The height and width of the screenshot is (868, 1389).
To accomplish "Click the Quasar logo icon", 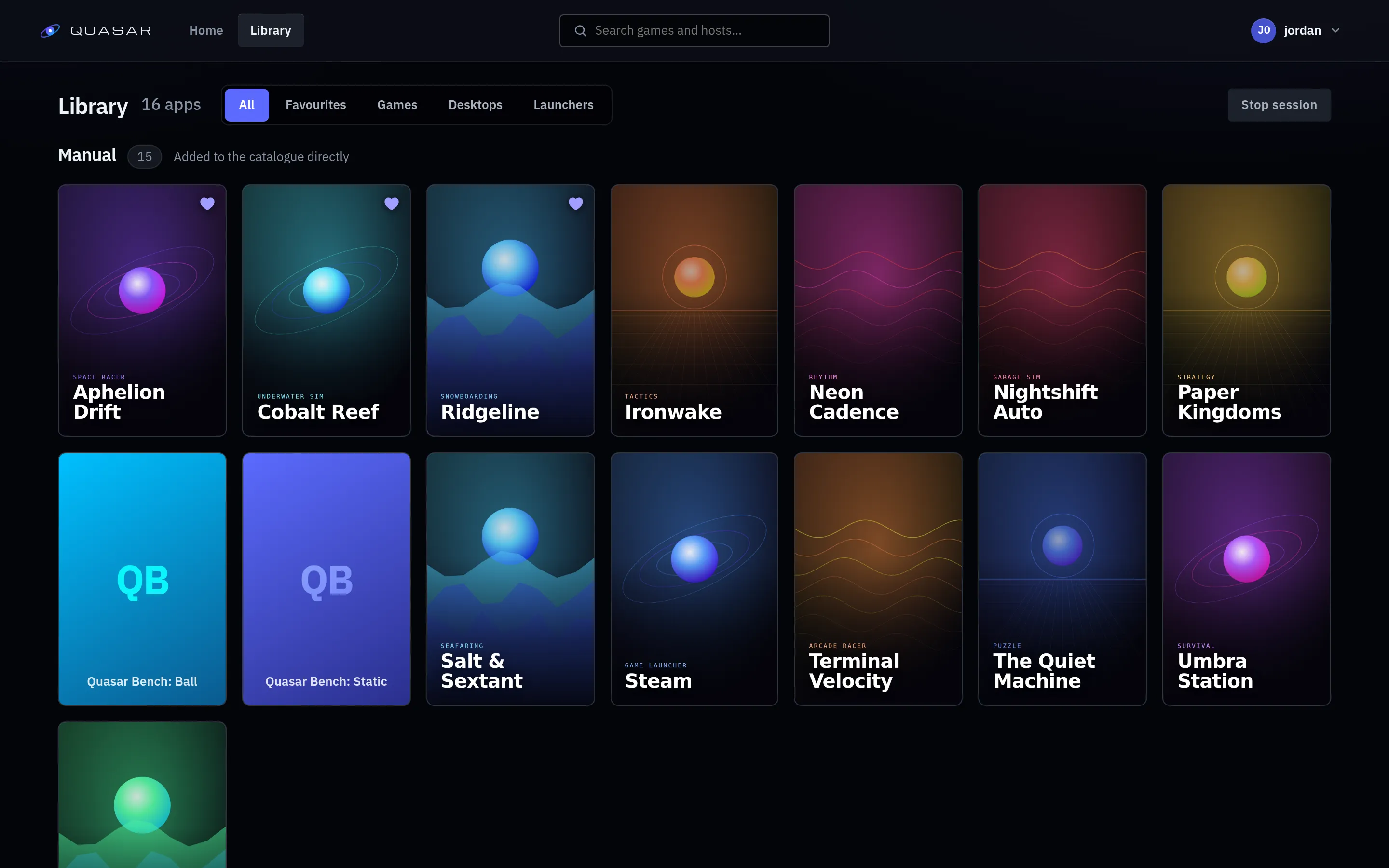I will [x=50, y=30].
